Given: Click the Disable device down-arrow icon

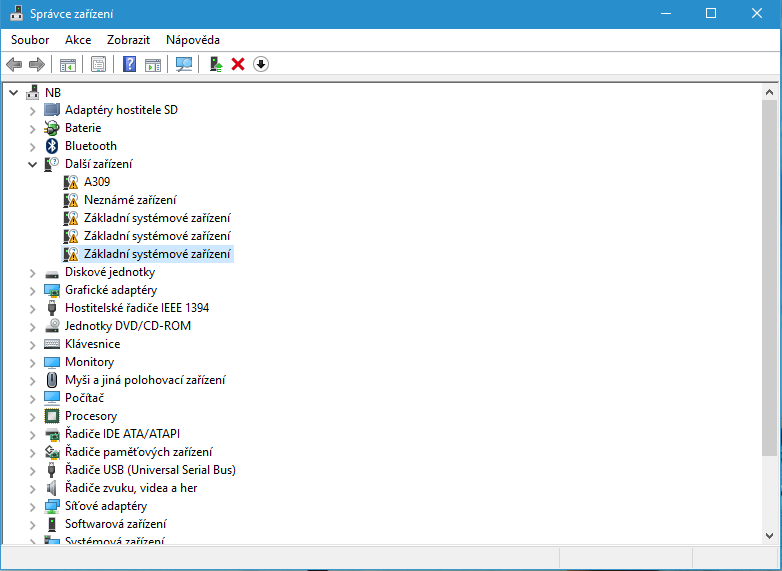Looking at the screenshot, I should point(261,64).
